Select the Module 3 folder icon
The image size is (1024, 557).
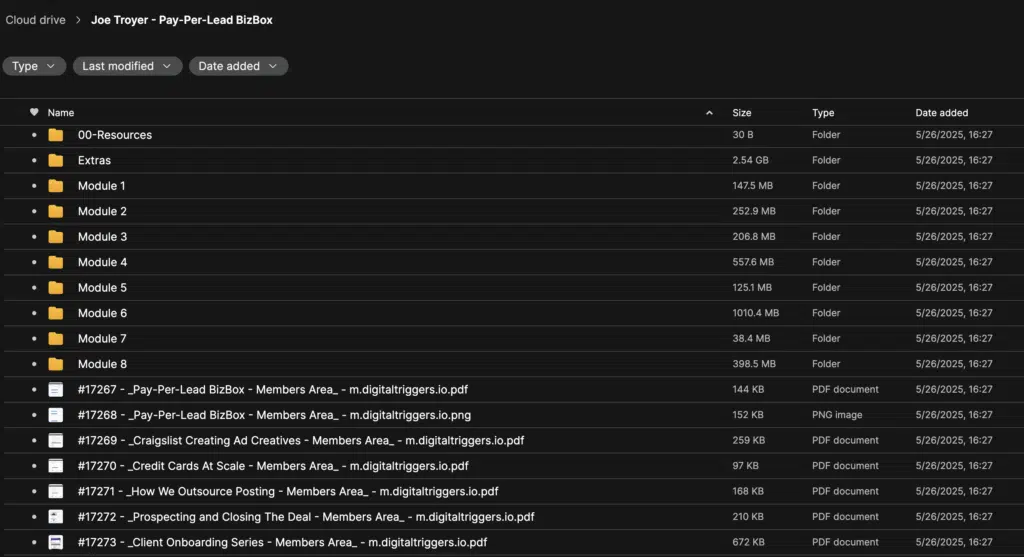(x=56, y=237)
